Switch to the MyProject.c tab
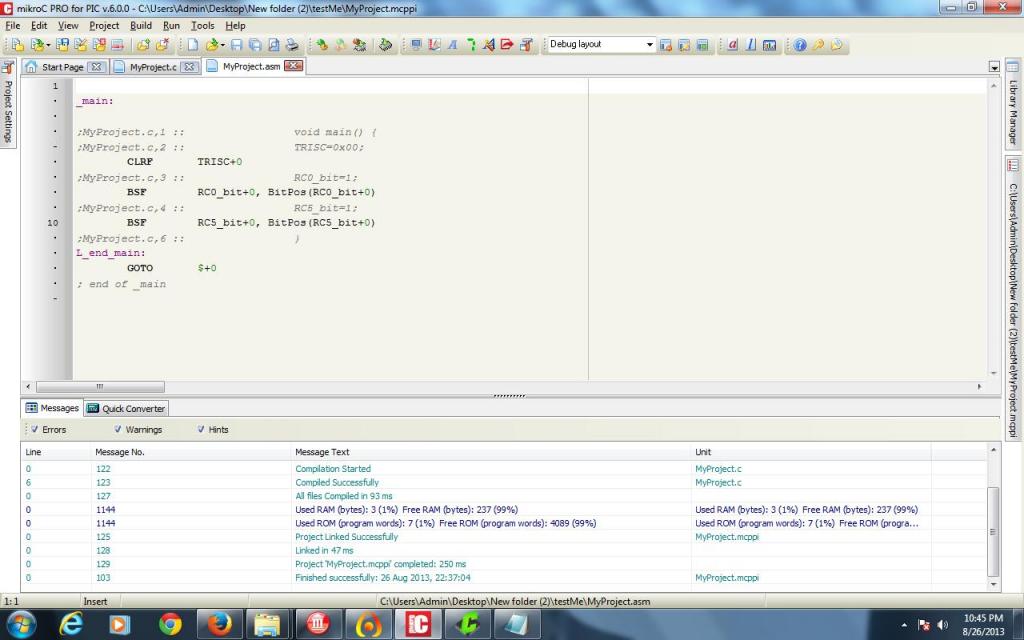 pyautogui.click(x=153, y=67)
